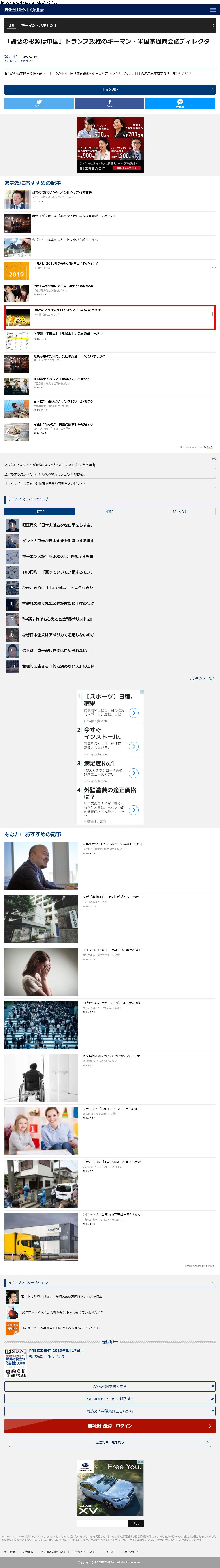Click rank 3 キーエンス thumbnail

12,556
